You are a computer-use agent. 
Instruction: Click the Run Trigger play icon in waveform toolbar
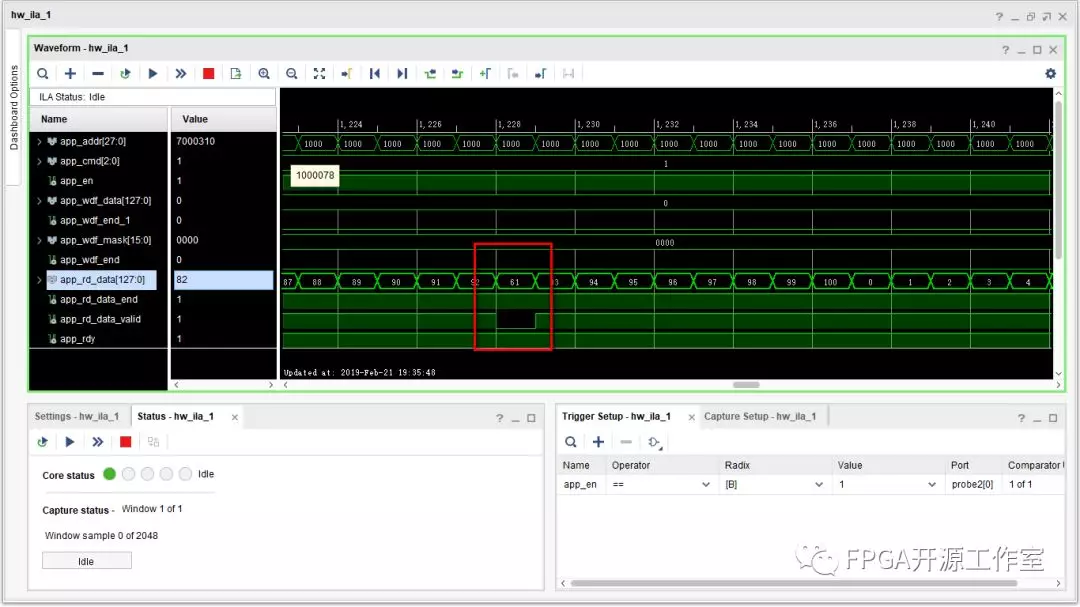(x=153, y=73)
